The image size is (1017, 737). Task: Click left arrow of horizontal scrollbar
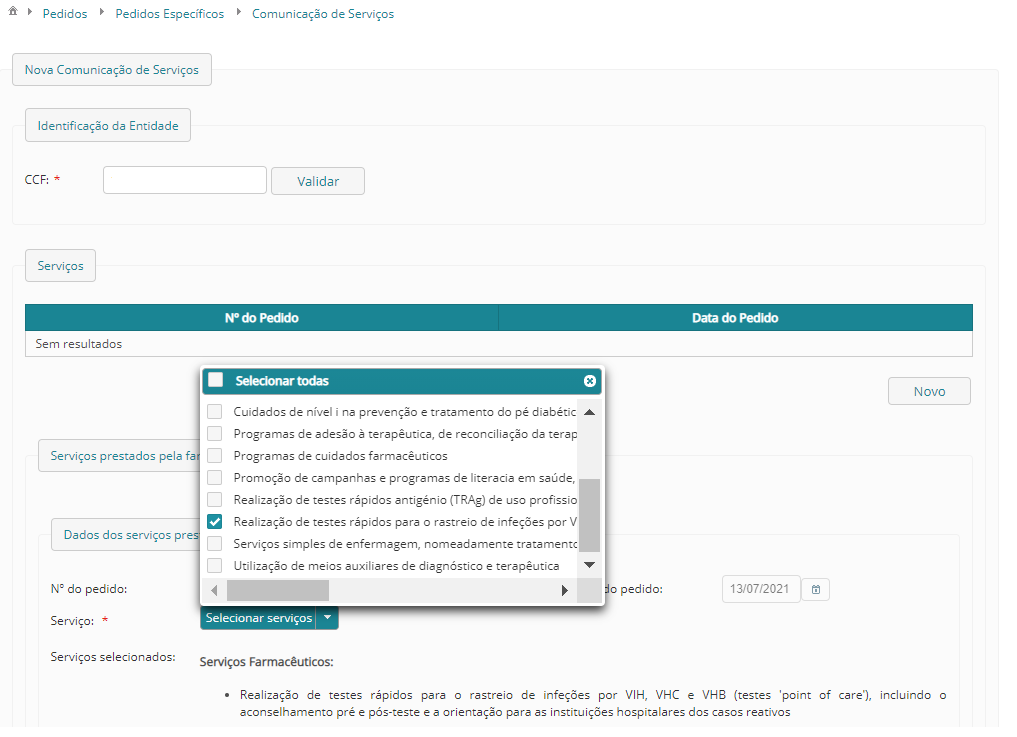tap(214, 591)
